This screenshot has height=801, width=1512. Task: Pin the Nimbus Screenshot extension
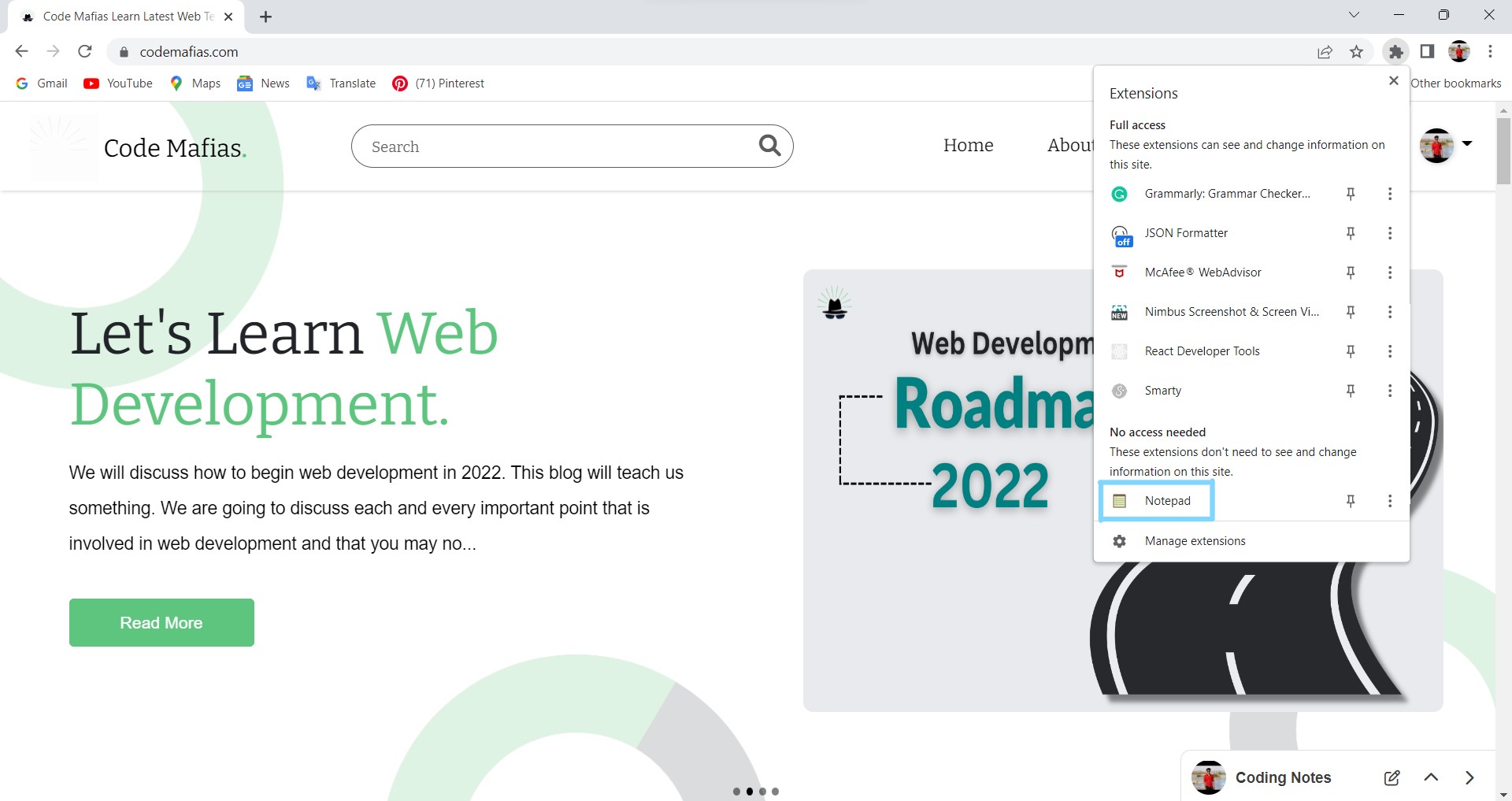1351,312
